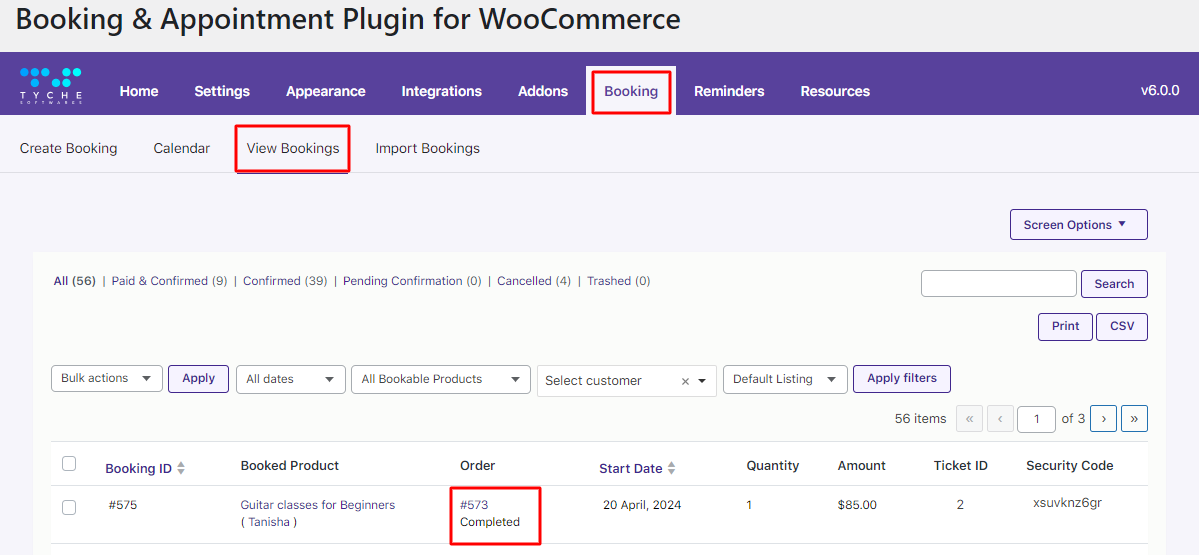The height and width of the screenshot is (555, 1199).
Task: Open the Integrations menu item
Action: [441, 91]
